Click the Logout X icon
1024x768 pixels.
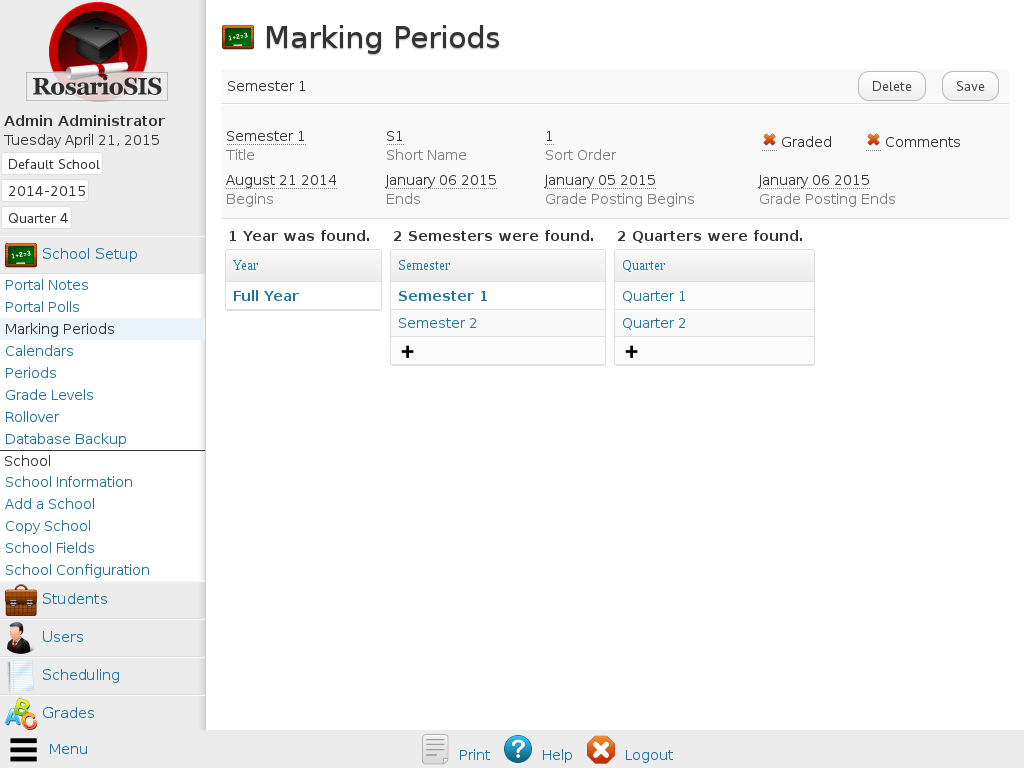coord(601,750)
